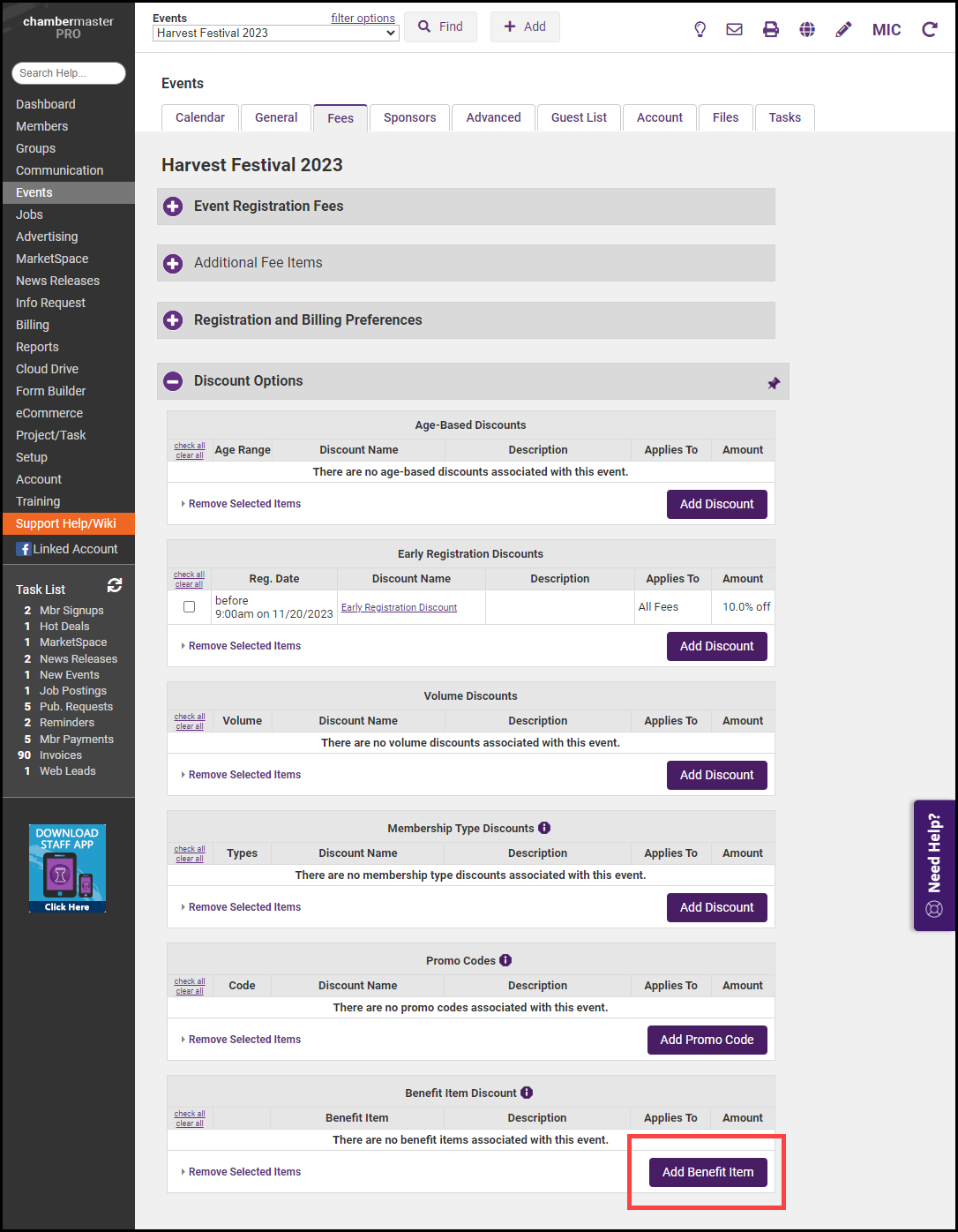Open the Guest List tab

tap(579, 117)
